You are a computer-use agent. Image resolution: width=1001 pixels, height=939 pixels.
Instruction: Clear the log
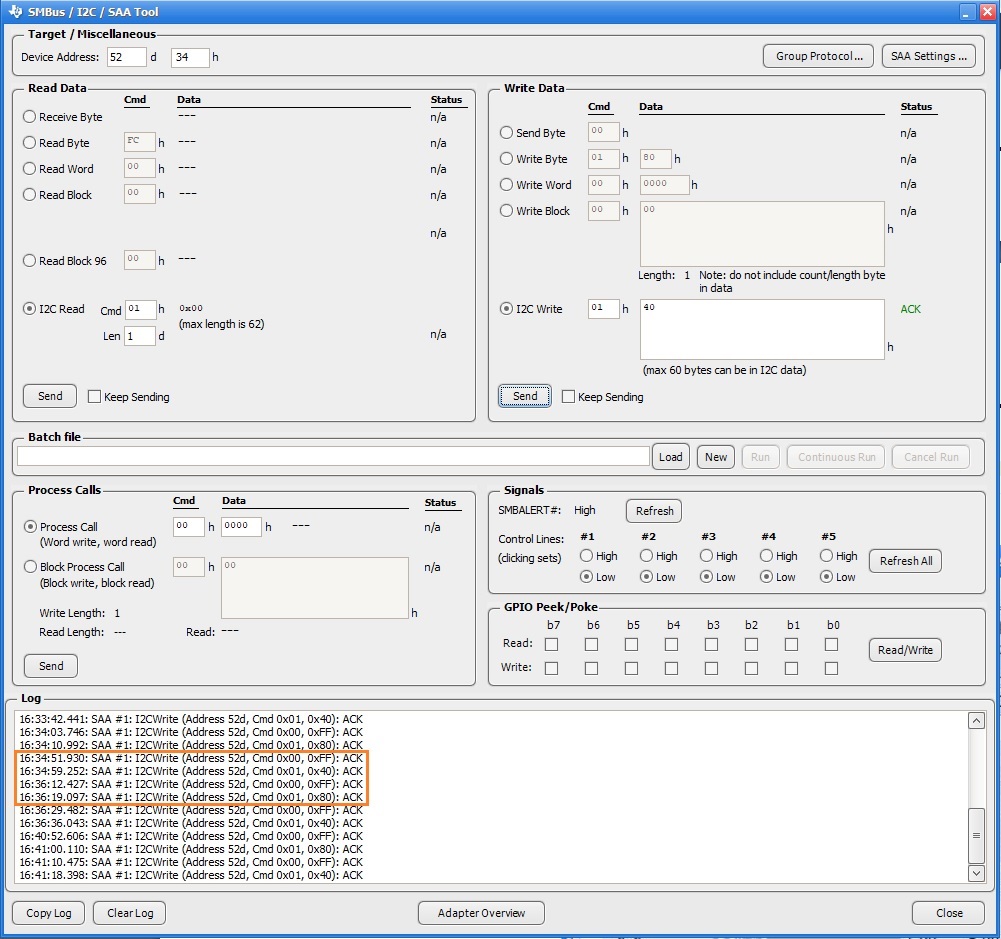130,913
